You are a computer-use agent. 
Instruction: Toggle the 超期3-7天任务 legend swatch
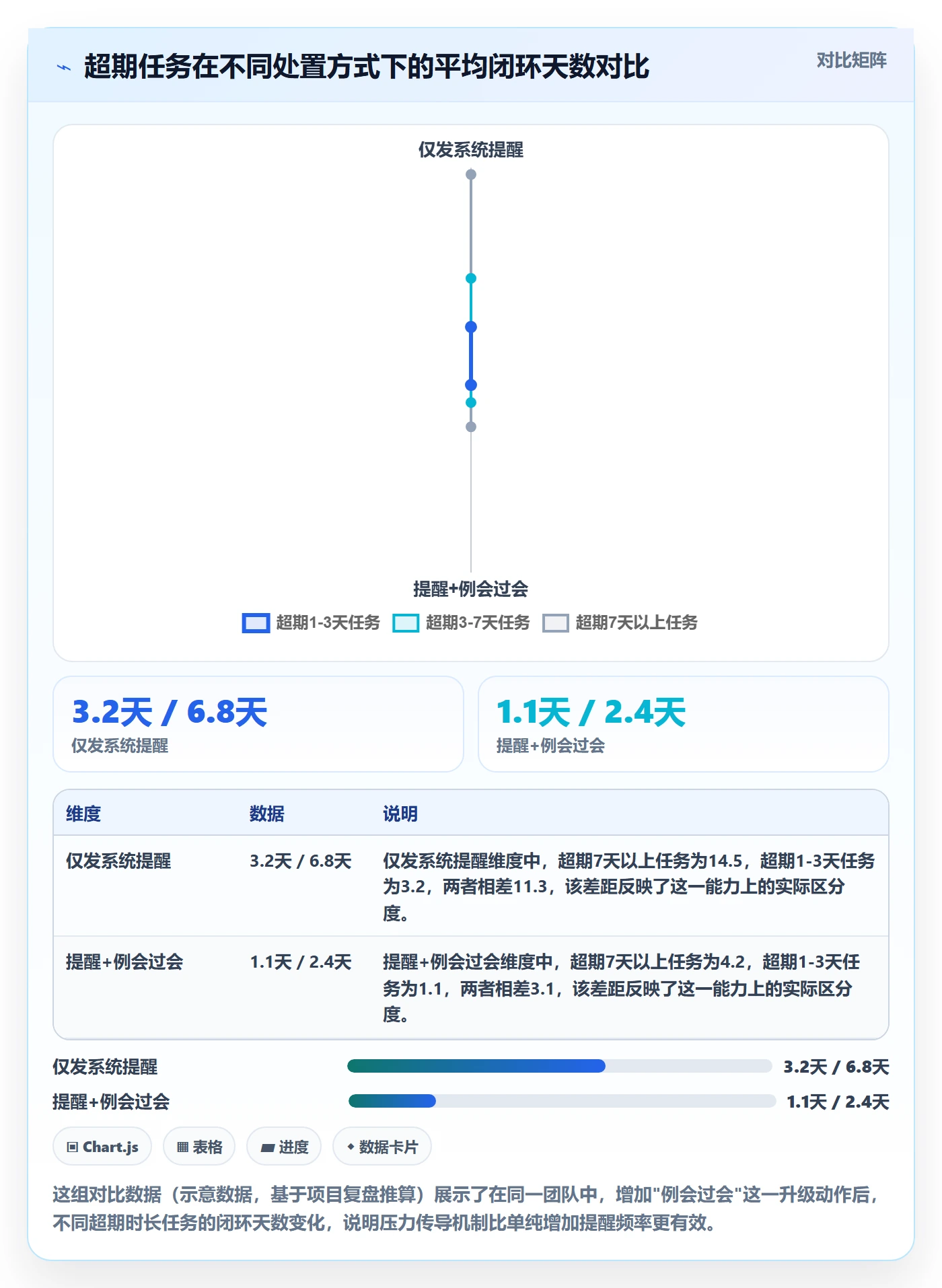[406, 623]
